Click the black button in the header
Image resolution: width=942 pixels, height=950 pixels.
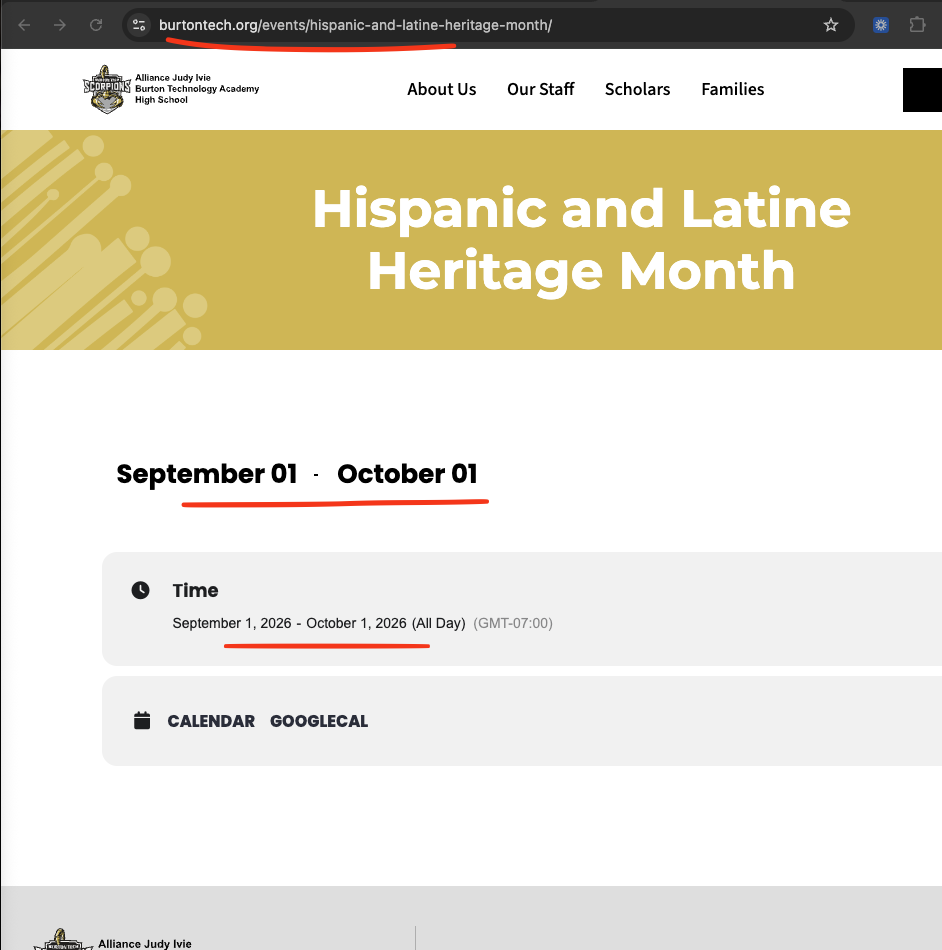[x=922, y=90]
